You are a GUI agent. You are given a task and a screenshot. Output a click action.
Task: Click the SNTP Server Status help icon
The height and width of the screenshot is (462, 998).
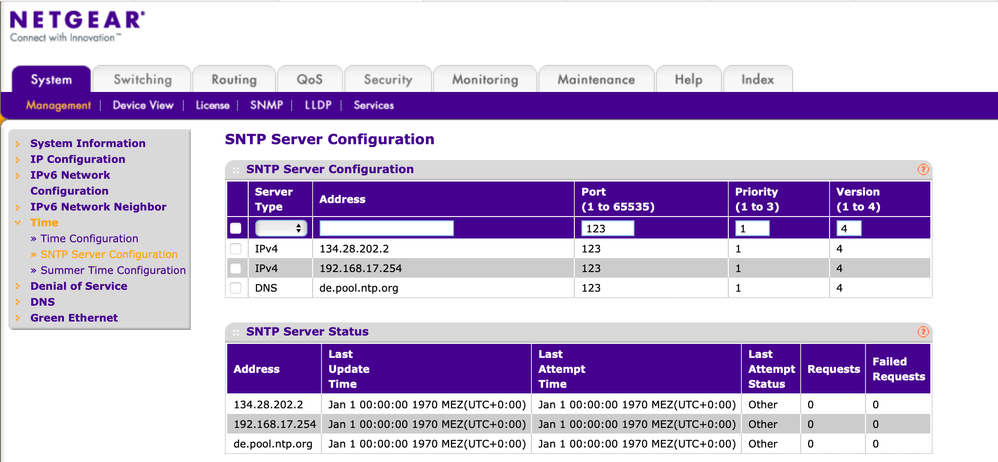click(x=923, y=332)
